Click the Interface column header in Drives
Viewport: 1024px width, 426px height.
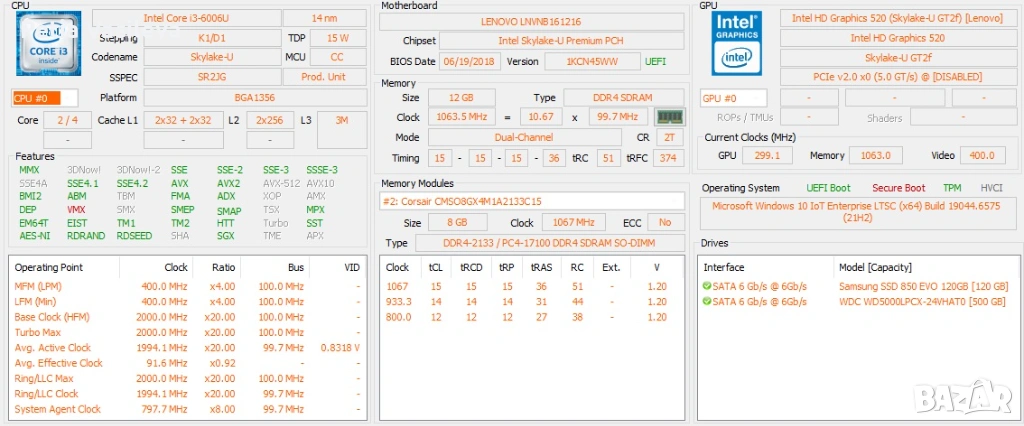point(724,268)
